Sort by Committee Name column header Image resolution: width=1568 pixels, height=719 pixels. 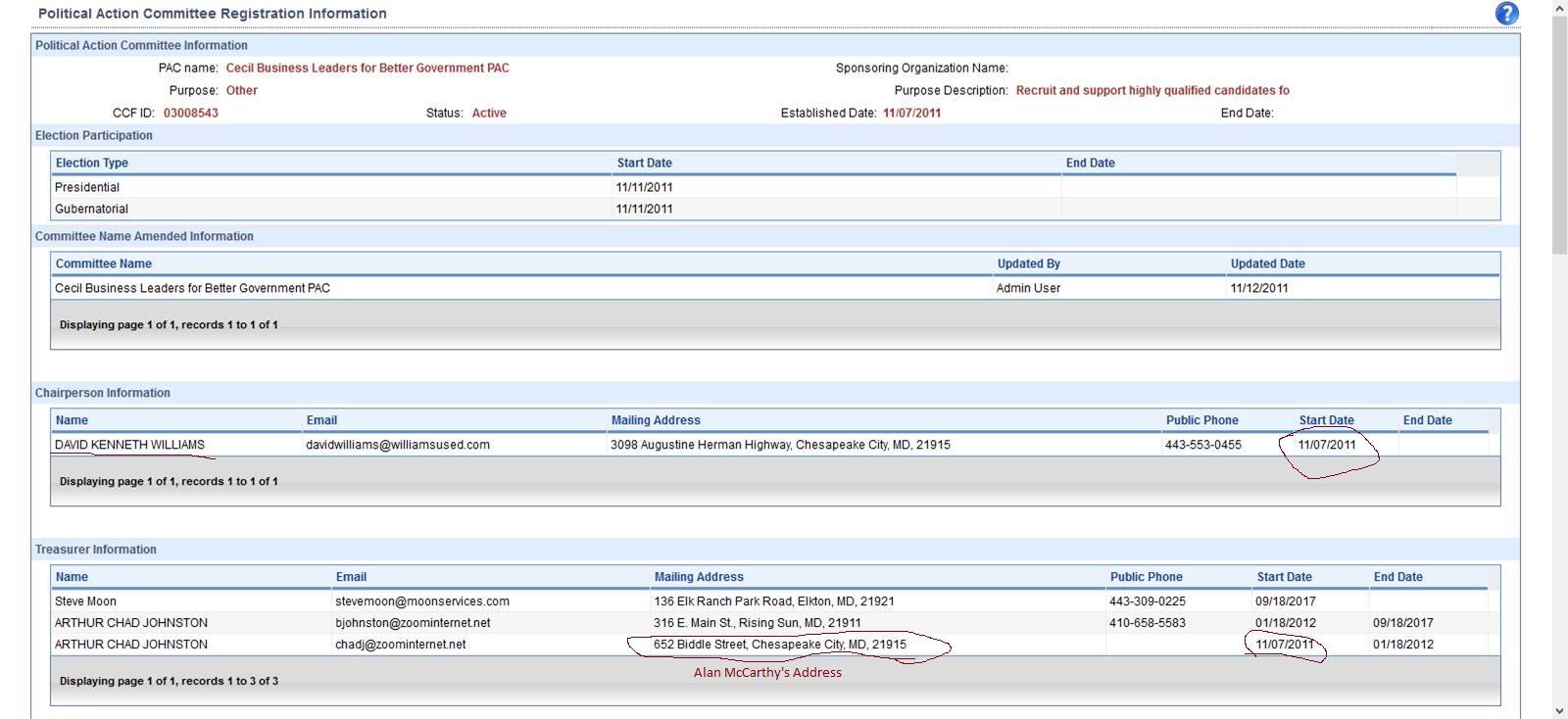103,264
